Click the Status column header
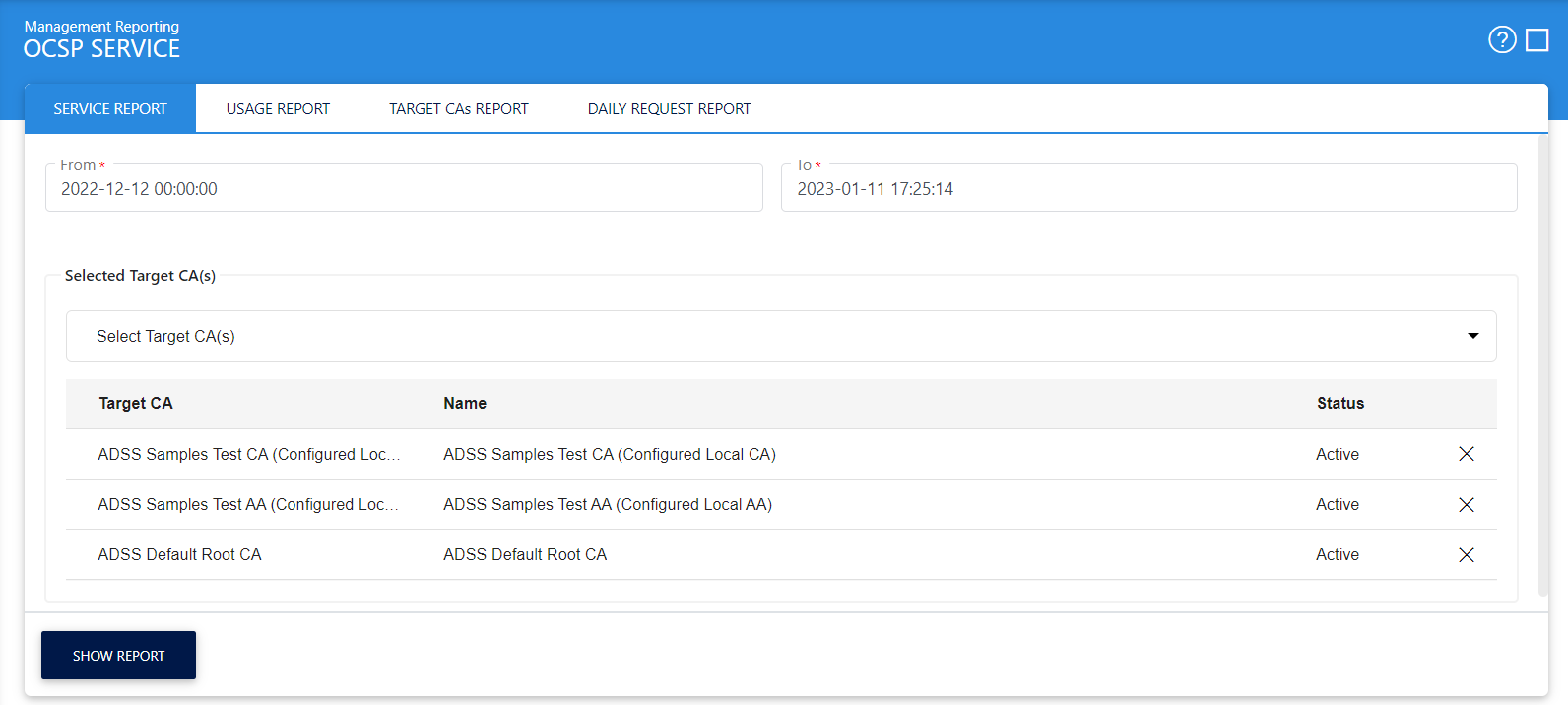Screen dimensions: 1568x705 pos(1339,404)
